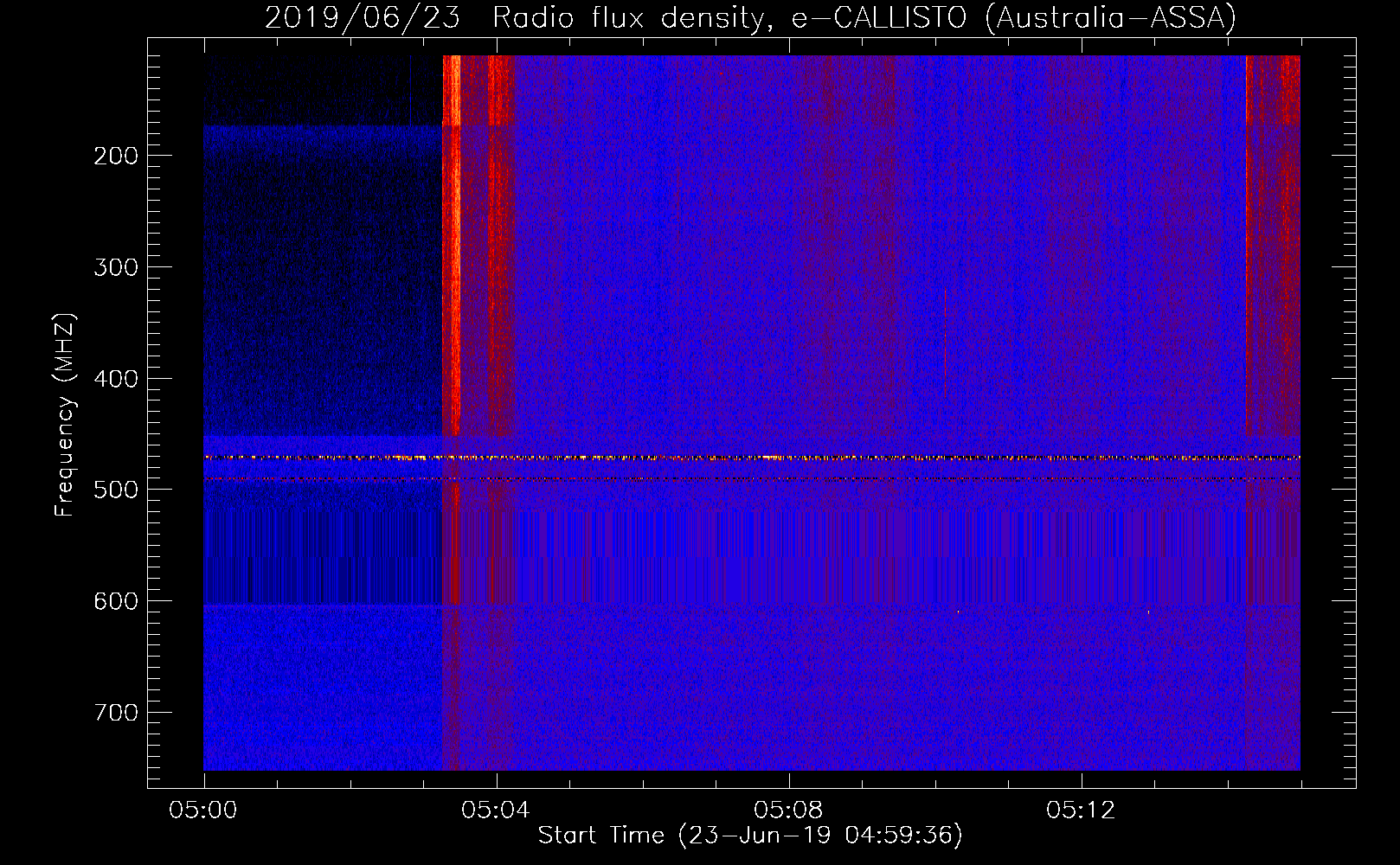Click the 500 frequency tick label
The image size is (1400, 865).
coord(116,490)
